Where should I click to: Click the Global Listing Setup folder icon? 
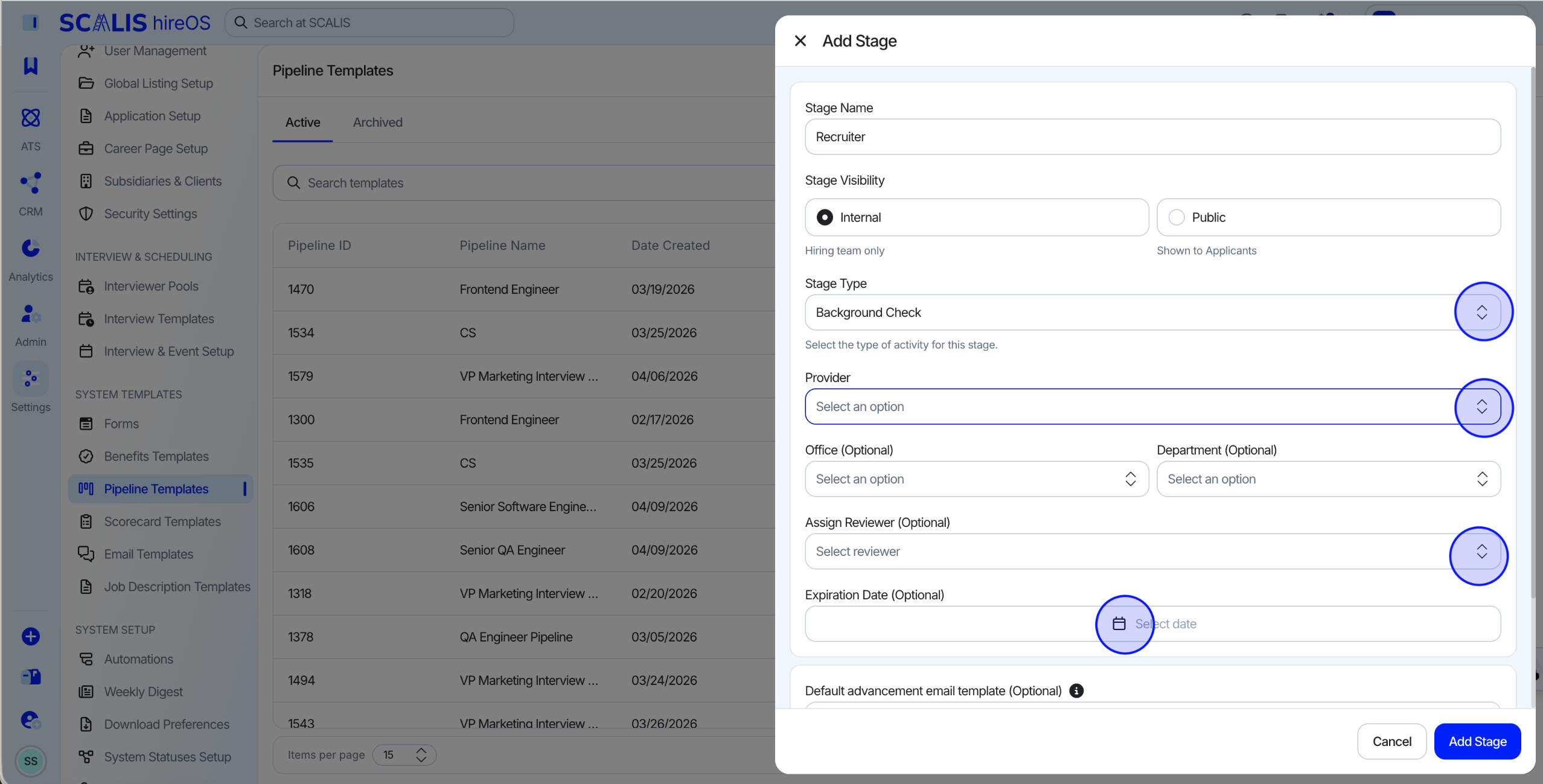click(x=86, y=83)
